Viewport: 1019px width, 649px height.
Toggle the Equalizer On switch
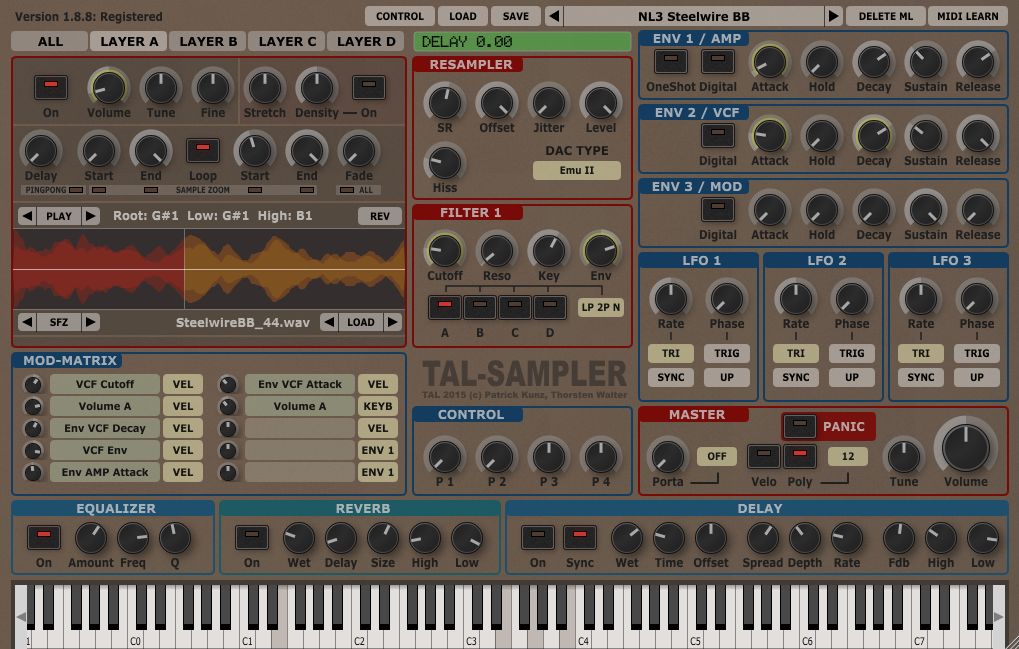click(x=44, y=537)
